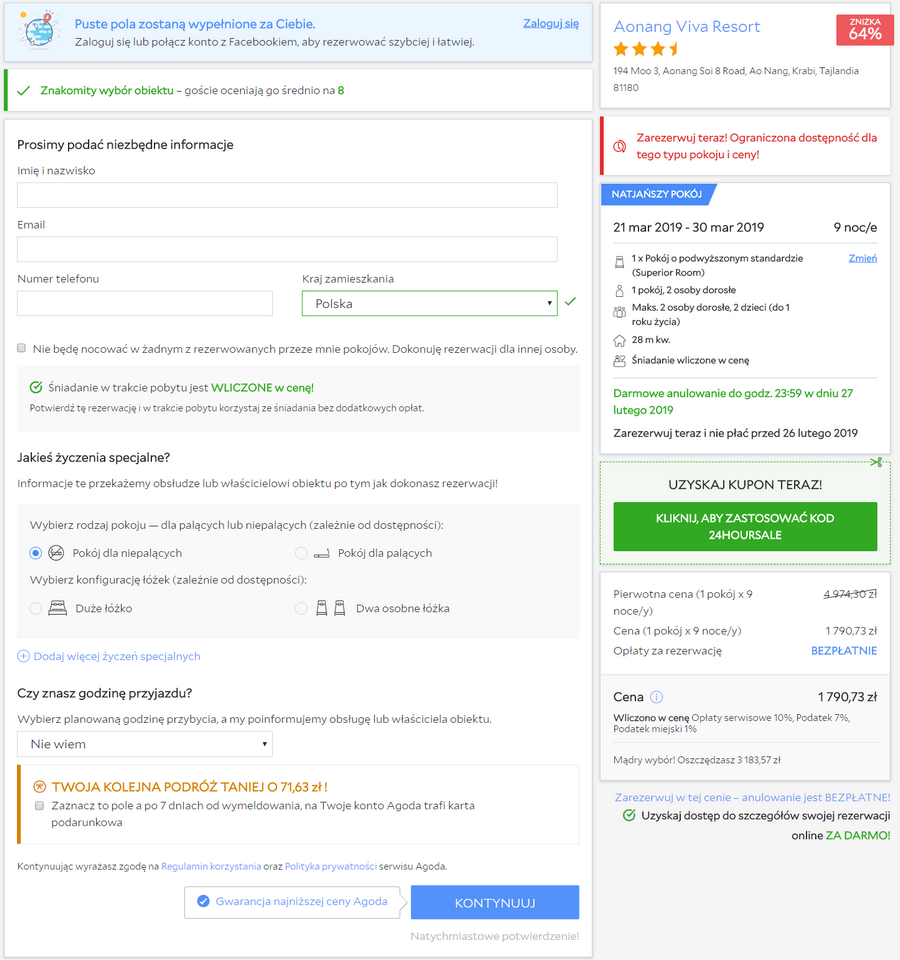The image size is (900, 960).
Task: Expand the arrival time dropdown Nie wiem
Action: tap(144, 744)
